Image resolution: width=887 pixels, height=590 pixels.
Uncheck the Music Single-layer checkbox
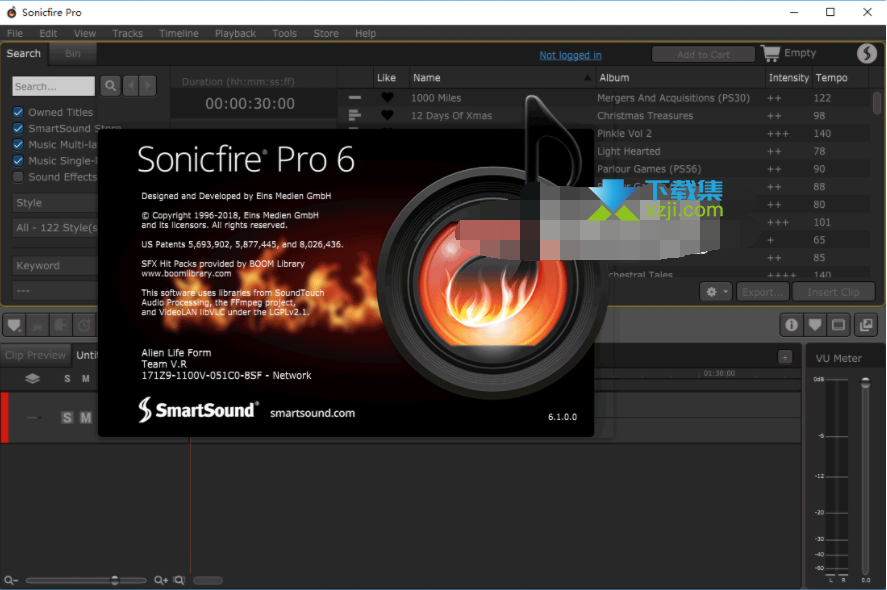click(x=18, y=161)
